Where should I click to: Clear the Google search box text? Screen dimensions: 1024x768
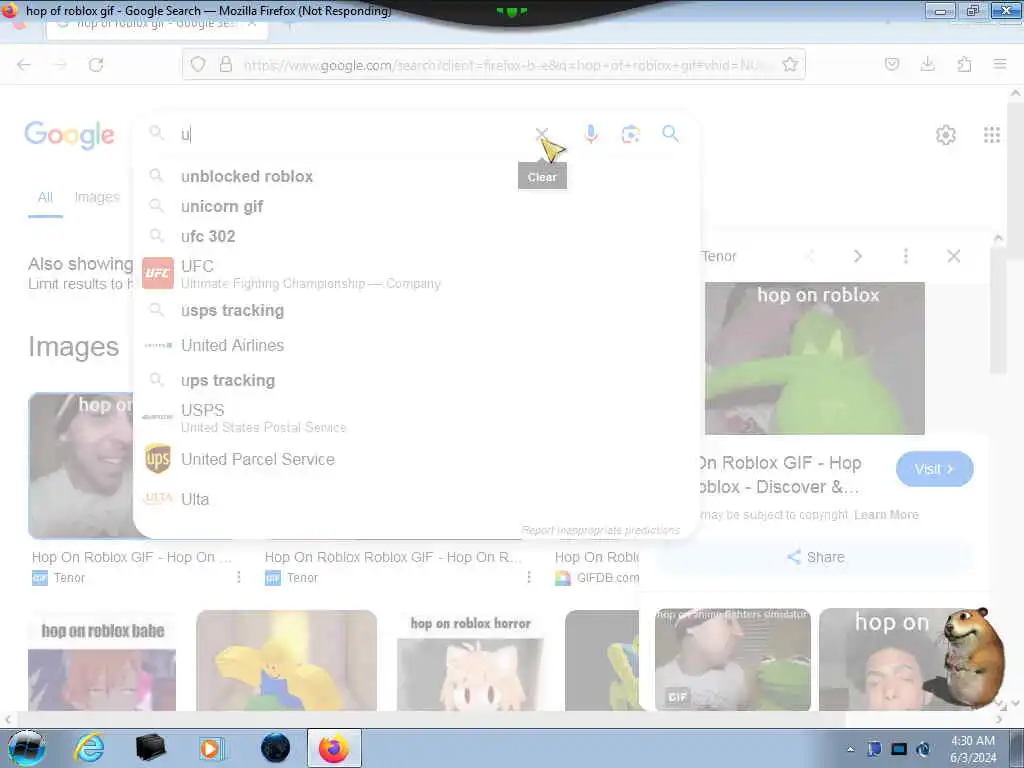click(x=541, y=135)
